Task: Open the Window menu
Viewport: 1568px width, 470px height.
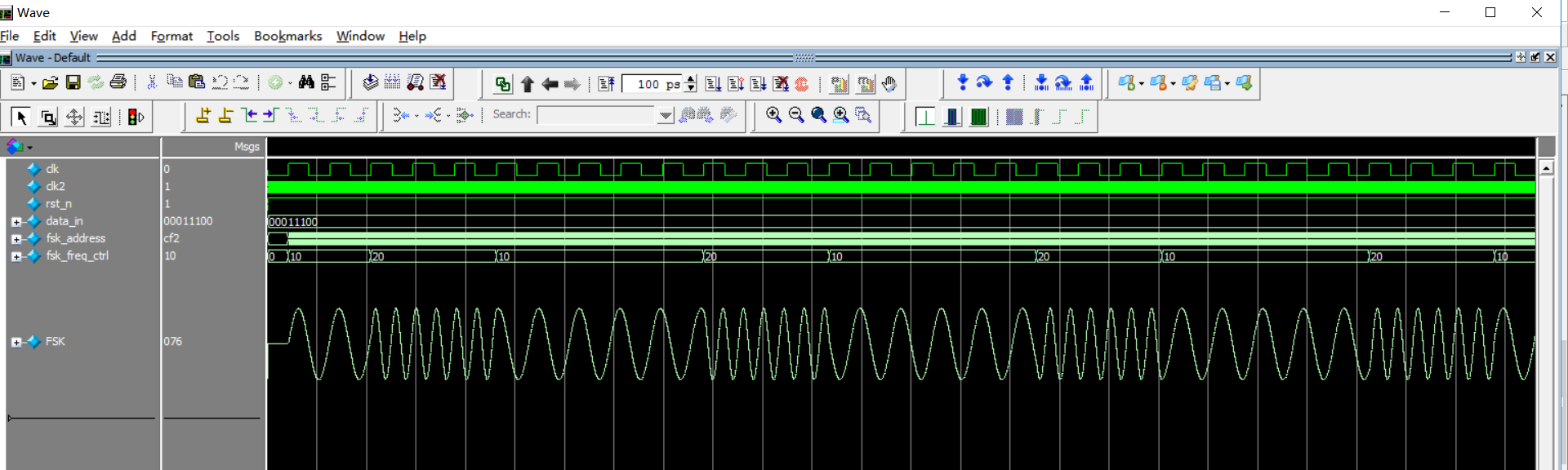Action: tap(360, 36)
